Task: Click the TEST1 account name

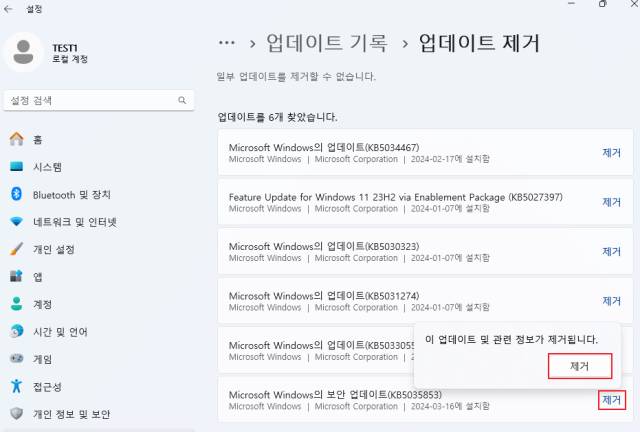Action: tap(65, 48)
